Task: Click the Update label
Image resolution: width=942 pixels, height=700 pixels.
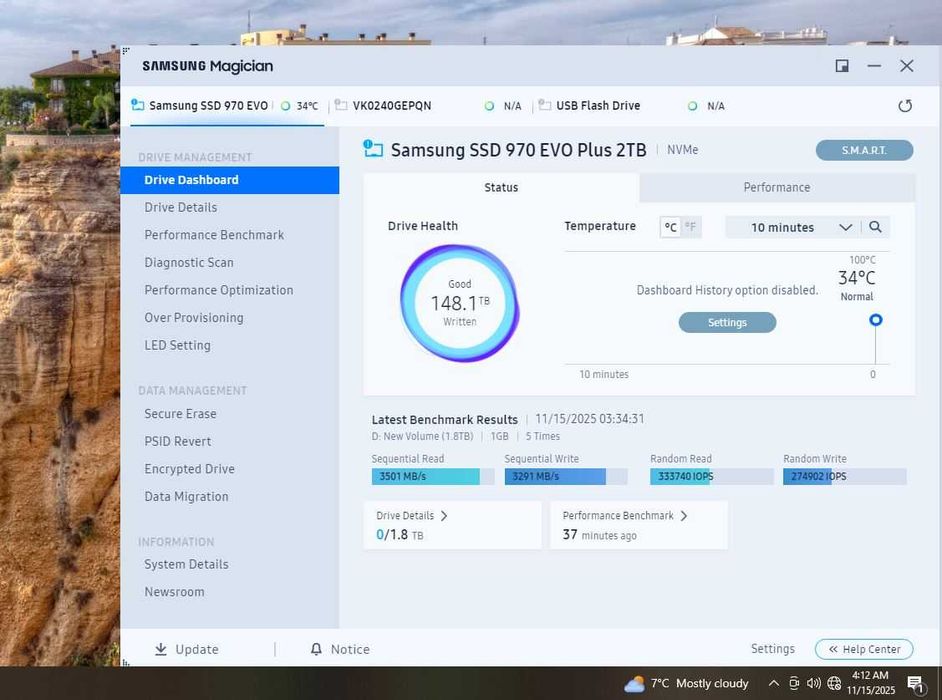Action: click(x=196, y=650)
